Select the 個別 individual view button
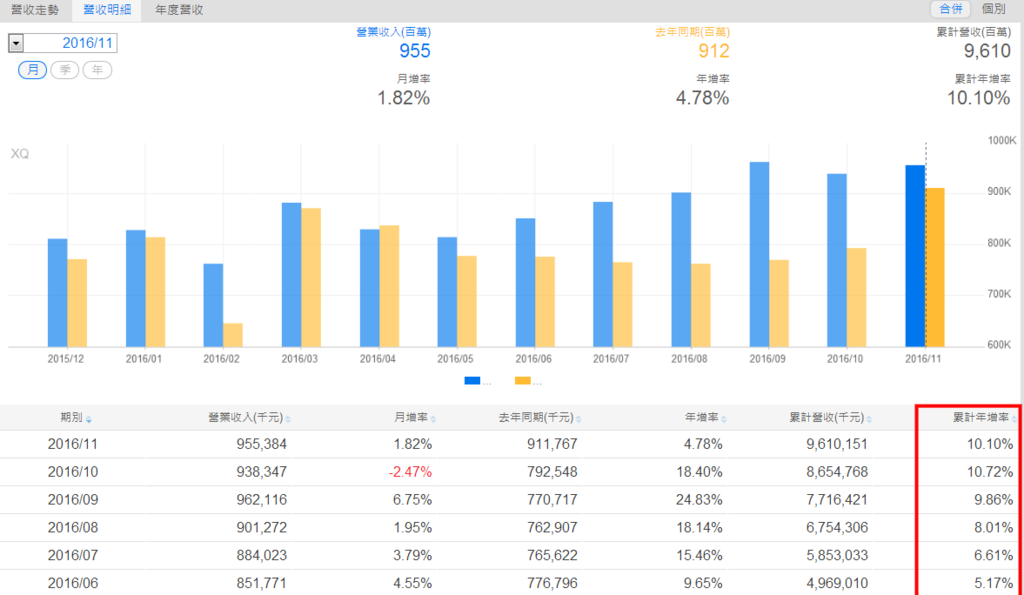 click(993, 8)
